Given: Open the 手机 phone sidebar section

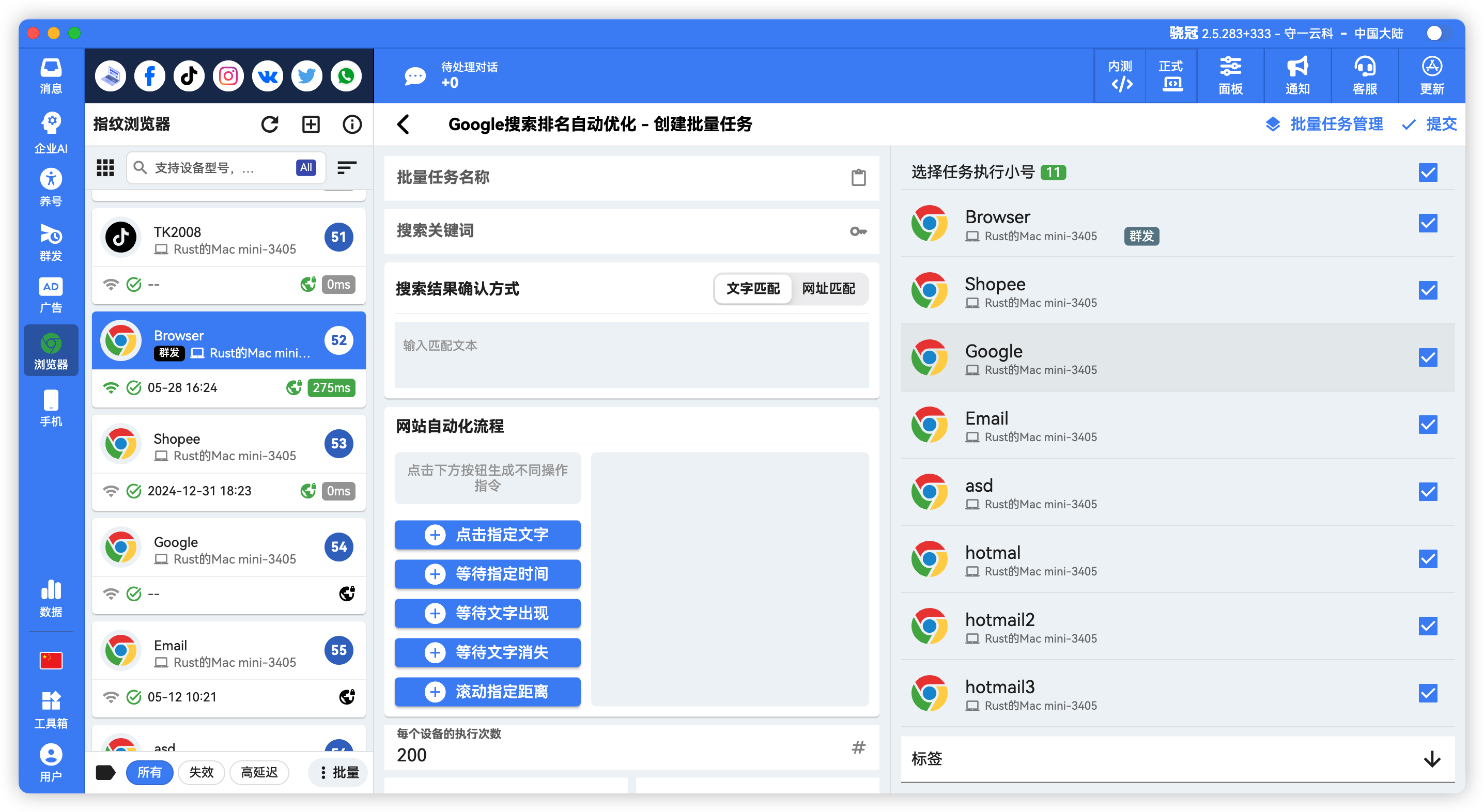Looking at the screenshot, I should click(51, 408).
